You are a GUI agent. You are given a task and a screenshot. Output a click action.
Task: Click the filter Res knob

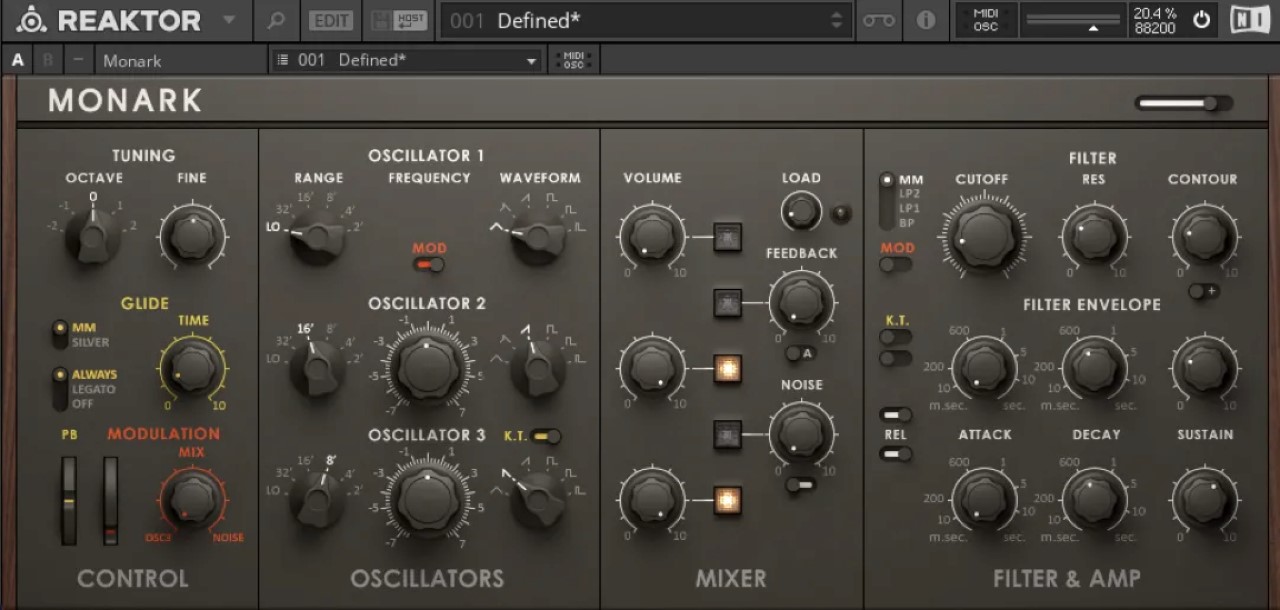coord(1094,235)
